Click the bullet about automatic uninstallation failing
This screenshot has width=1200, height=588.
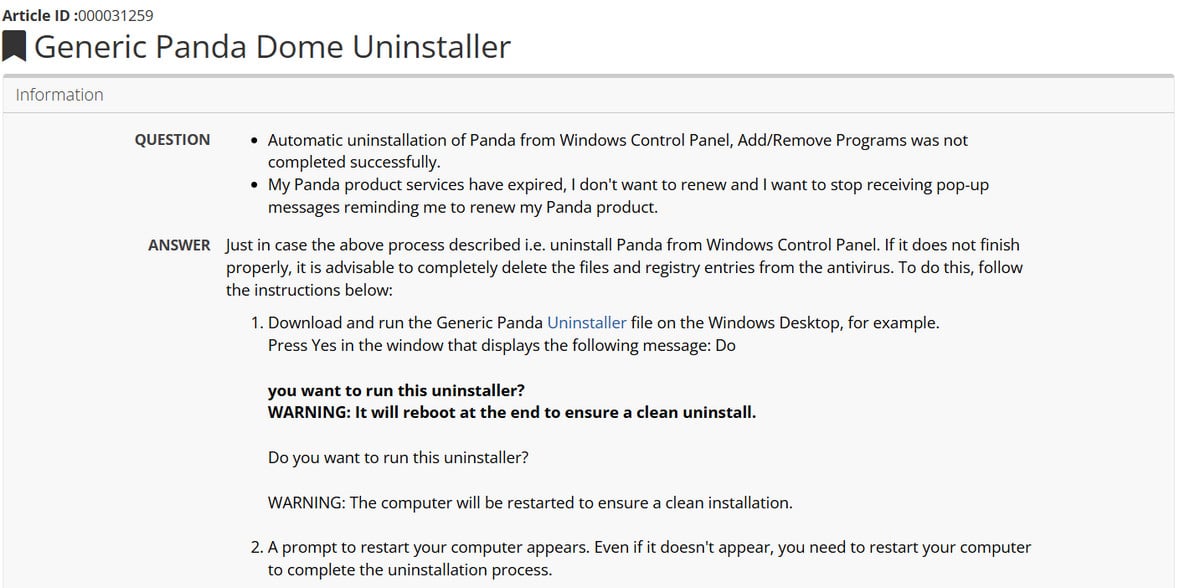pos(617,151)
